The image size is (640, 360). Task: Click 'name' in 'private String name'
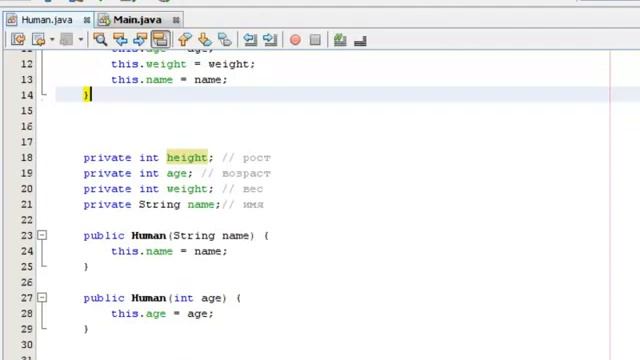(201, 204)
